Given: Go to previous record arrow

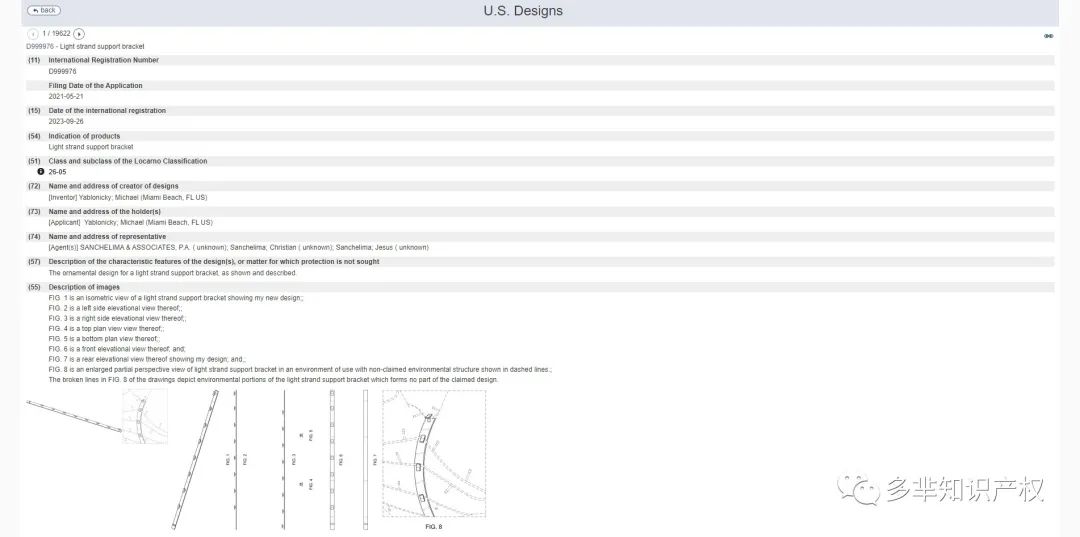Looking at the screenshot, I should pos(32,34).
